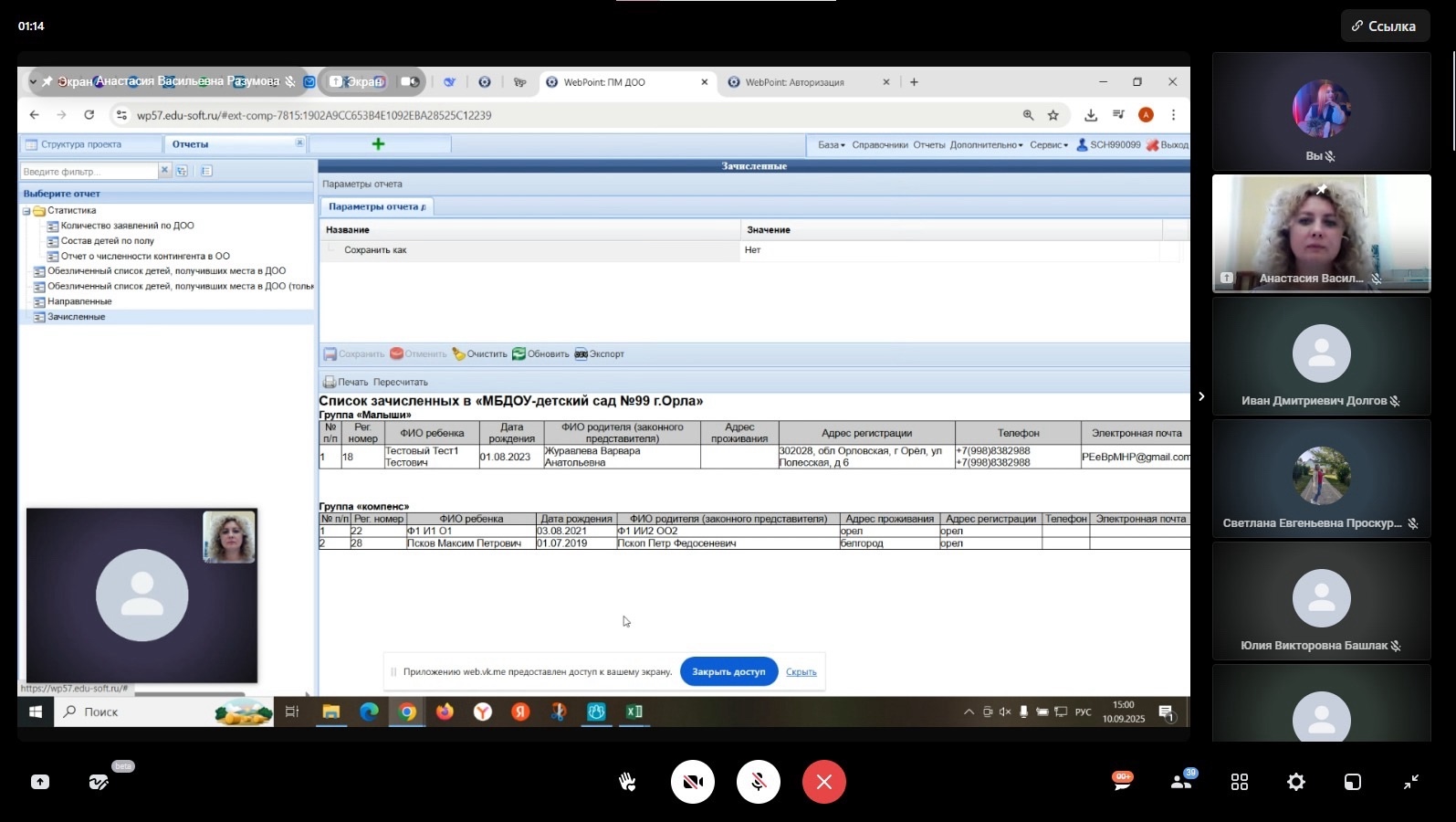Open the participants list icon
The height and width of the screenshot is (822, 1456).
1181,781
